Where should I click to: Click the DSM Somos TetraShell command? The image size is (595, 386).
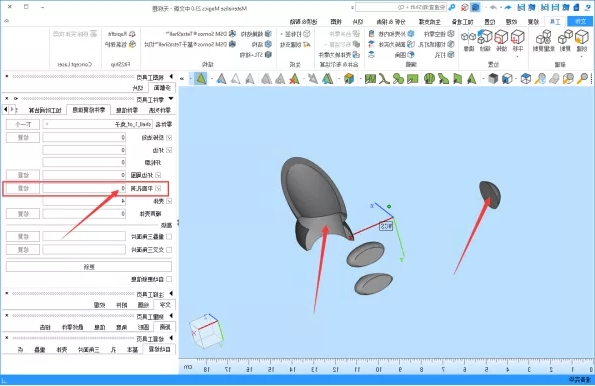tap(201, 34)
